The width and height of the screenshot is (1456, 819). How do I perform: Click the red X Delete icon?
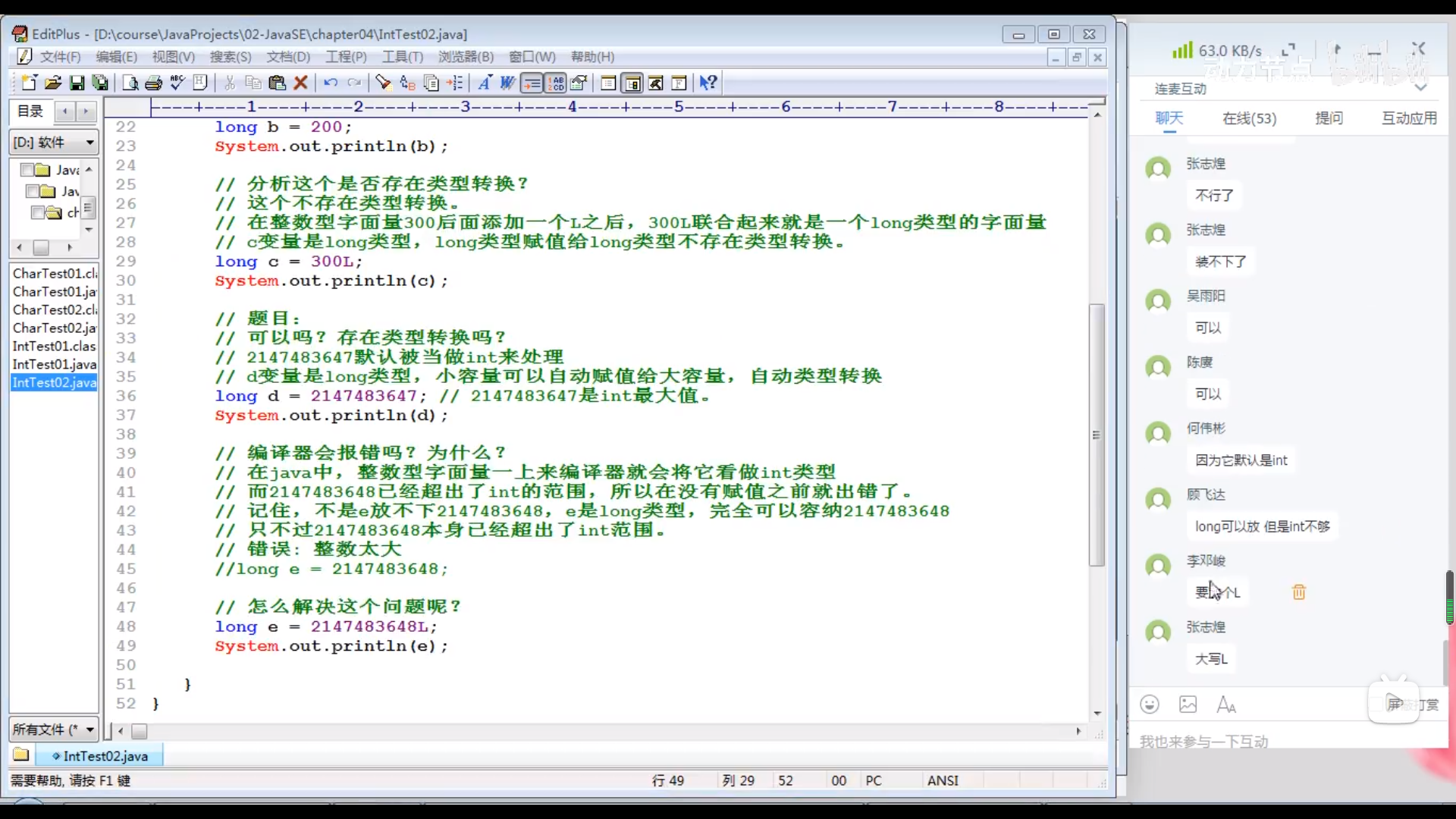(301, 83)
